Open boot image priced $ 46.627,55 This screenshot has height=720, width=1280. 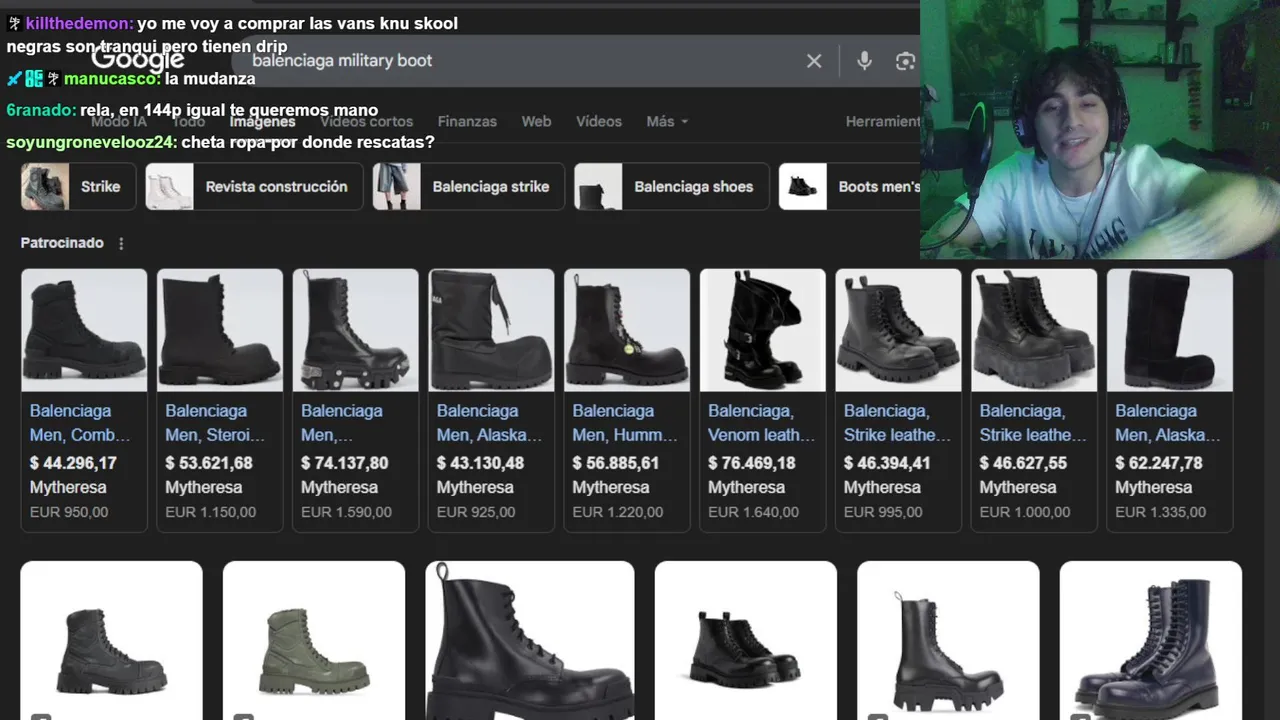point(1034,330)
